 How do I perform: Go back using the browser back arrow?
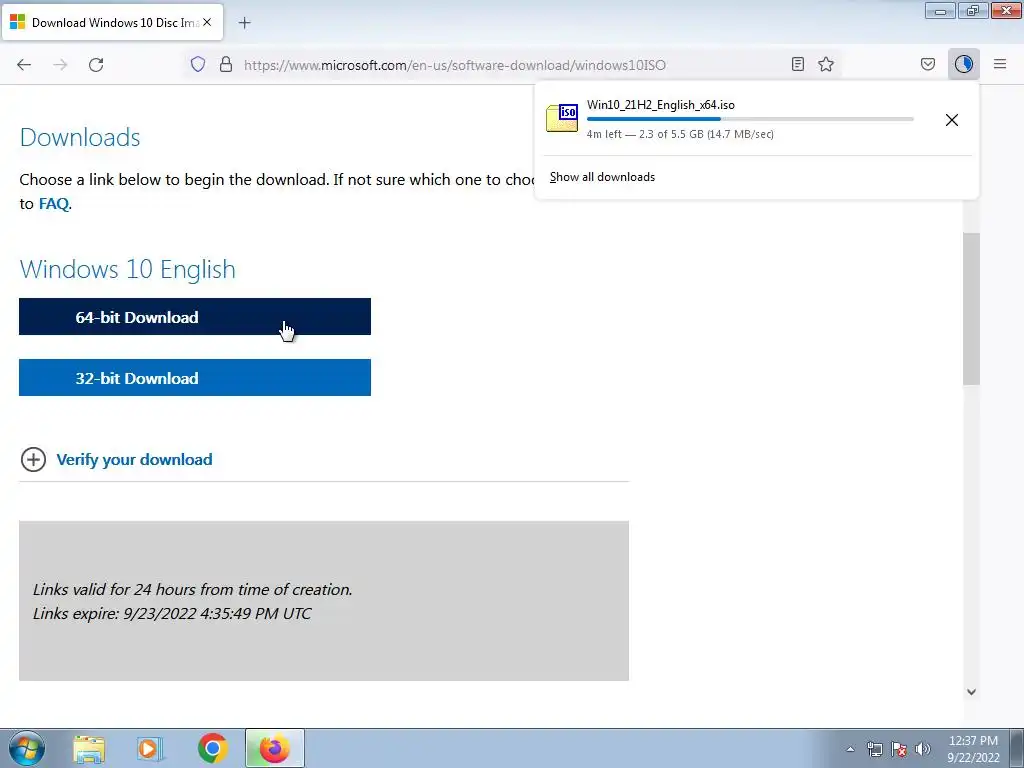pos(24,65)
